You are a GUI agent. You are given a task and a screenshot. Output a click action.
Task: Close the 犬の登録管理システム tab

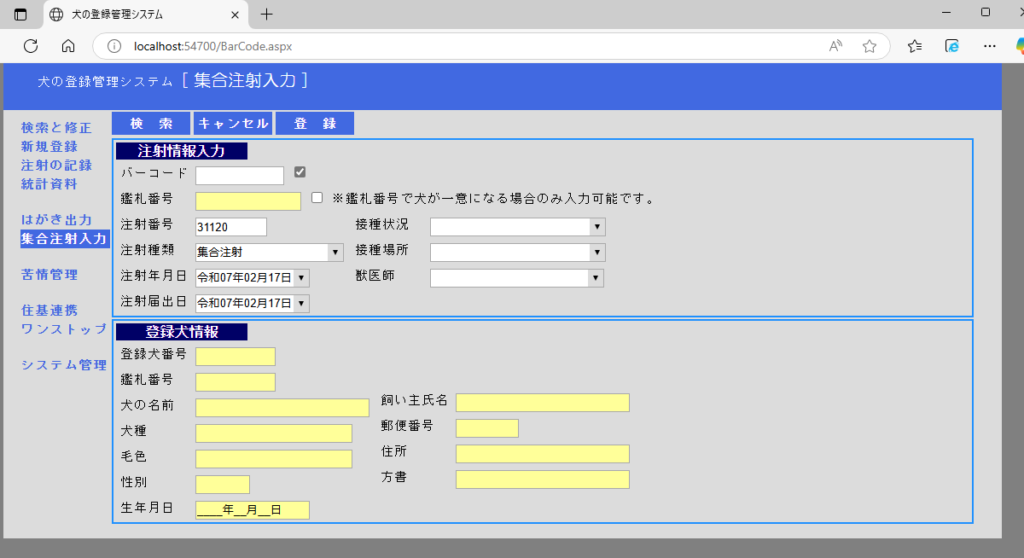pos(235,14)
